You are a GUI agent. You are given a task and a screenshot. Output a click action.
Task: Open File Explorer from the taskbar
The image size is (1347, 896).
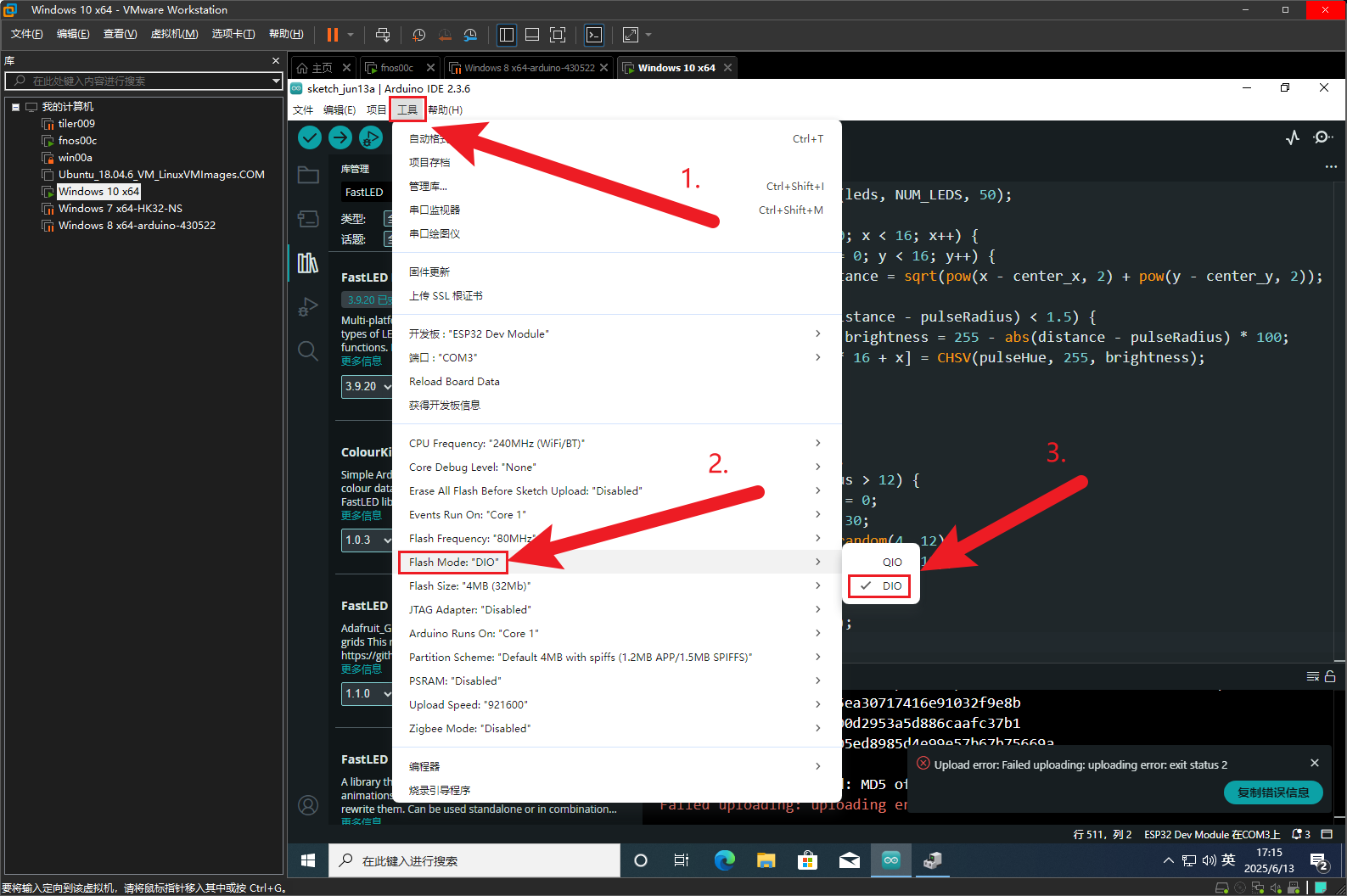click(766, 860)
